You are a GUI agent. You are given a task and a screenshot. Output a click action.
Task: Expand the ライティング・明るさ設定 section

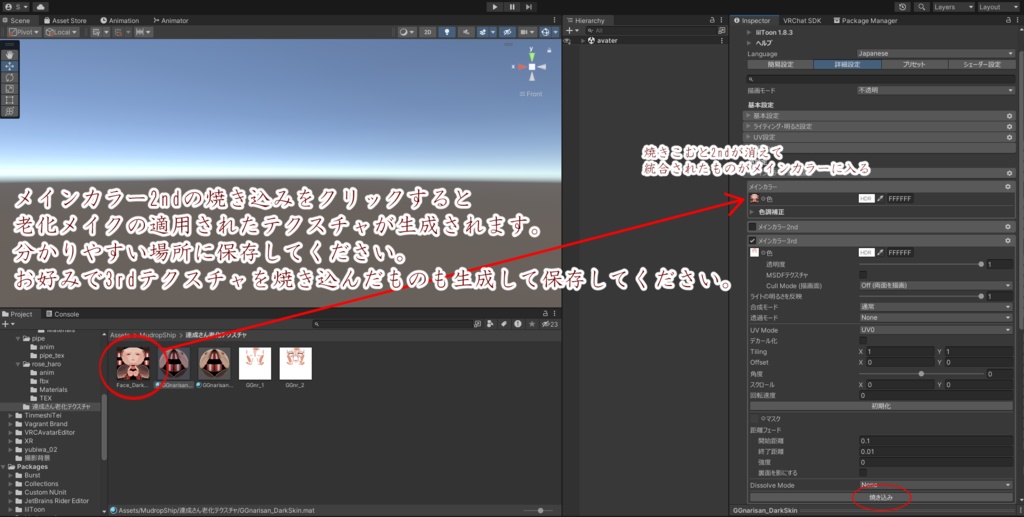tap(880, 126)
